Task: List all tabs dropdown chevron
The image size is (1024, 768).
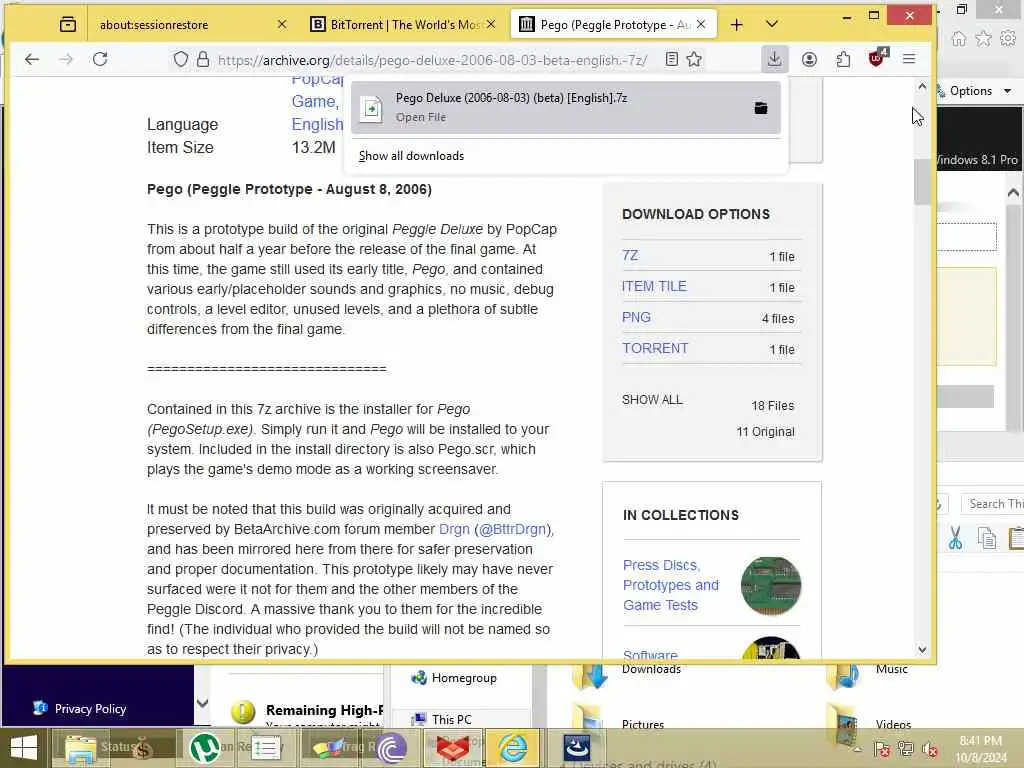Action: coord(772,25)
